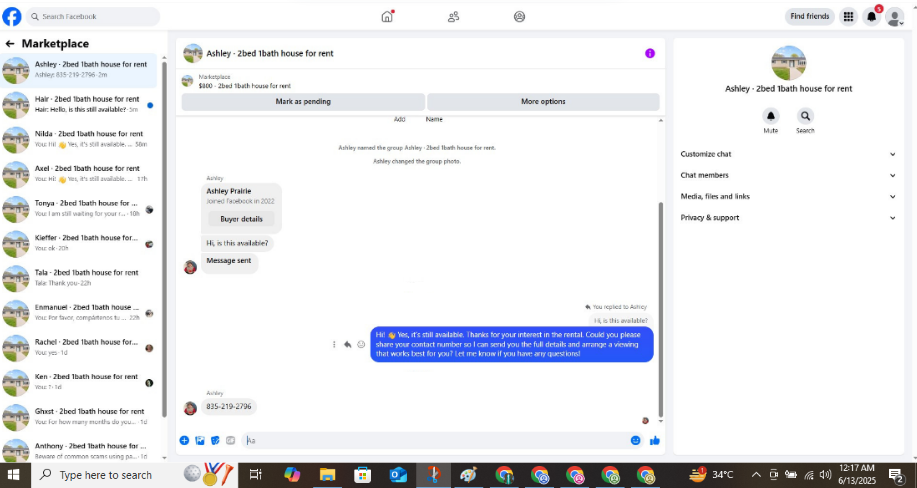Open the Hair conversation
Screen dimensions: 917x488
tap(79, 105)
